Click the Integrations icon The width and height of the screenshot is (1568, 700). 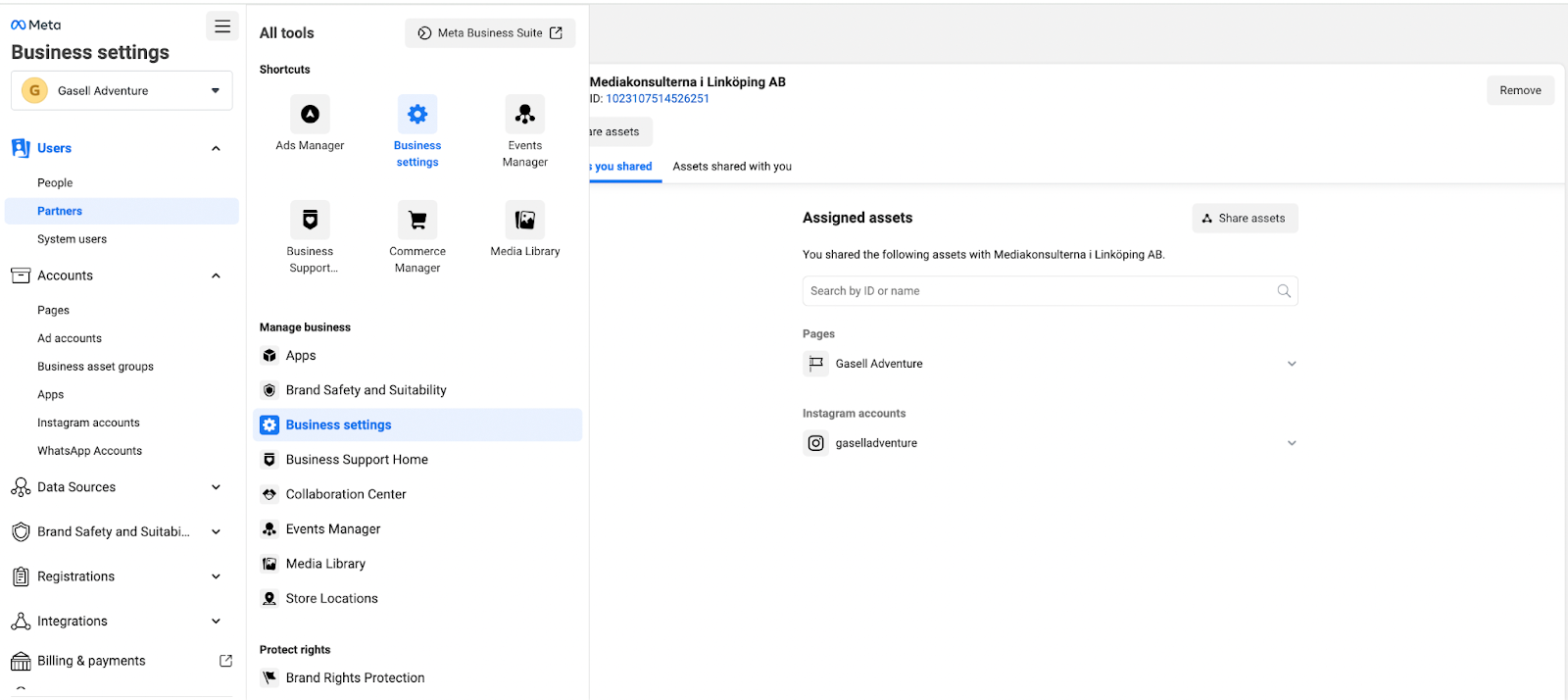tap(21, 622)
